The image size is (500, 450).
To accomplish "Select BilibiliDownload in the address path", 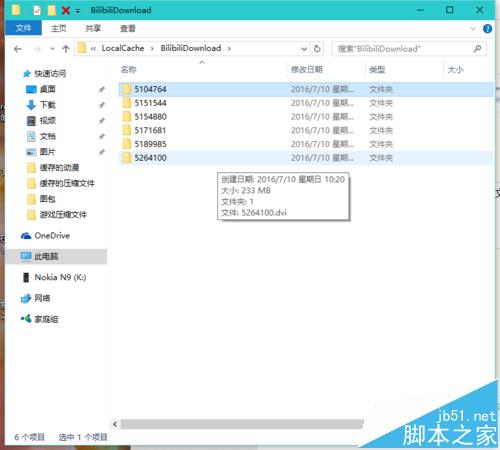I will pos(191,48).
